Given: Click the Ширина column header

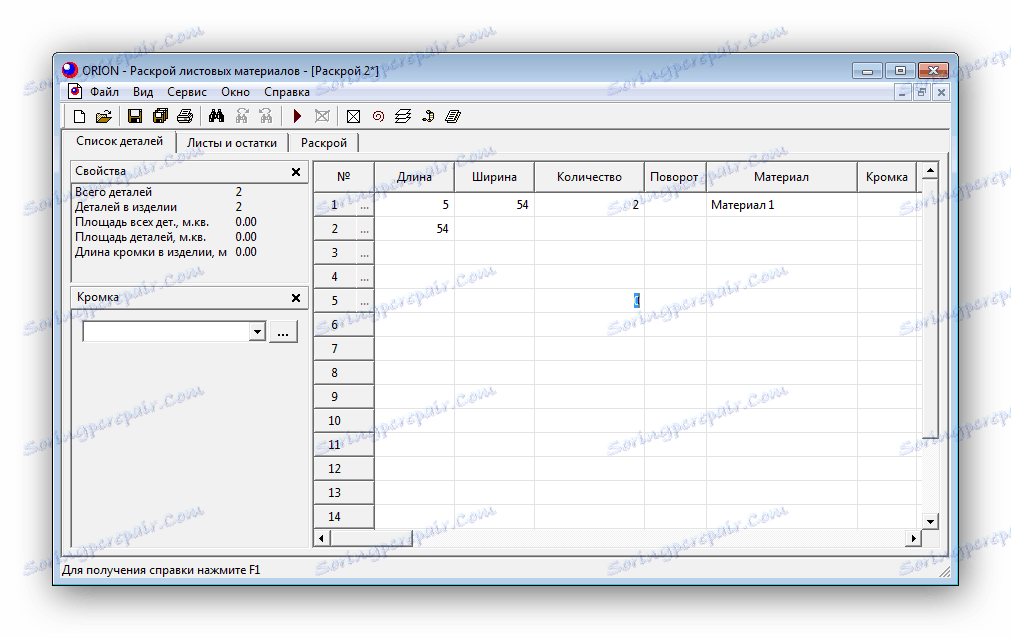Looking at the screenshot, I should [x=495, y=177].
